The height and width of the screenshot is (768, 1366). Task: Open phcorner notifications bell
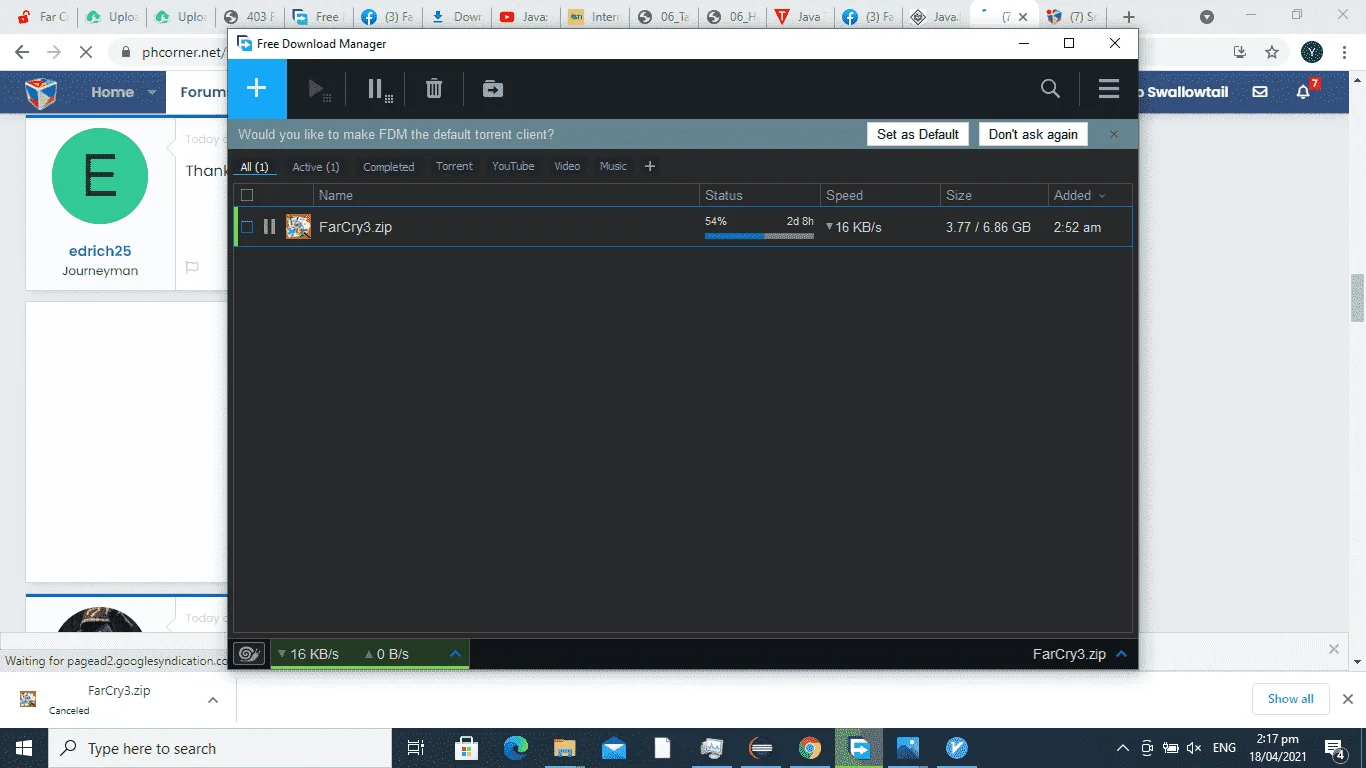1303,92
